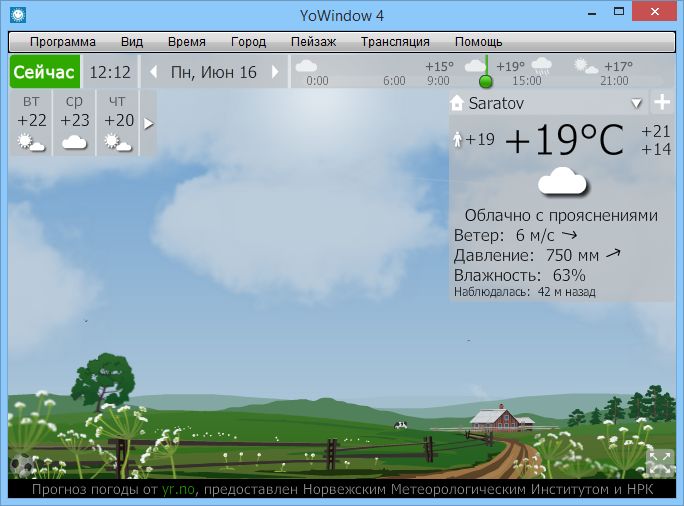This screenshot has width=684, height=506.
Task: Open the Пейзаж menu
Action: pyautogui.click(x=313, y=42)
